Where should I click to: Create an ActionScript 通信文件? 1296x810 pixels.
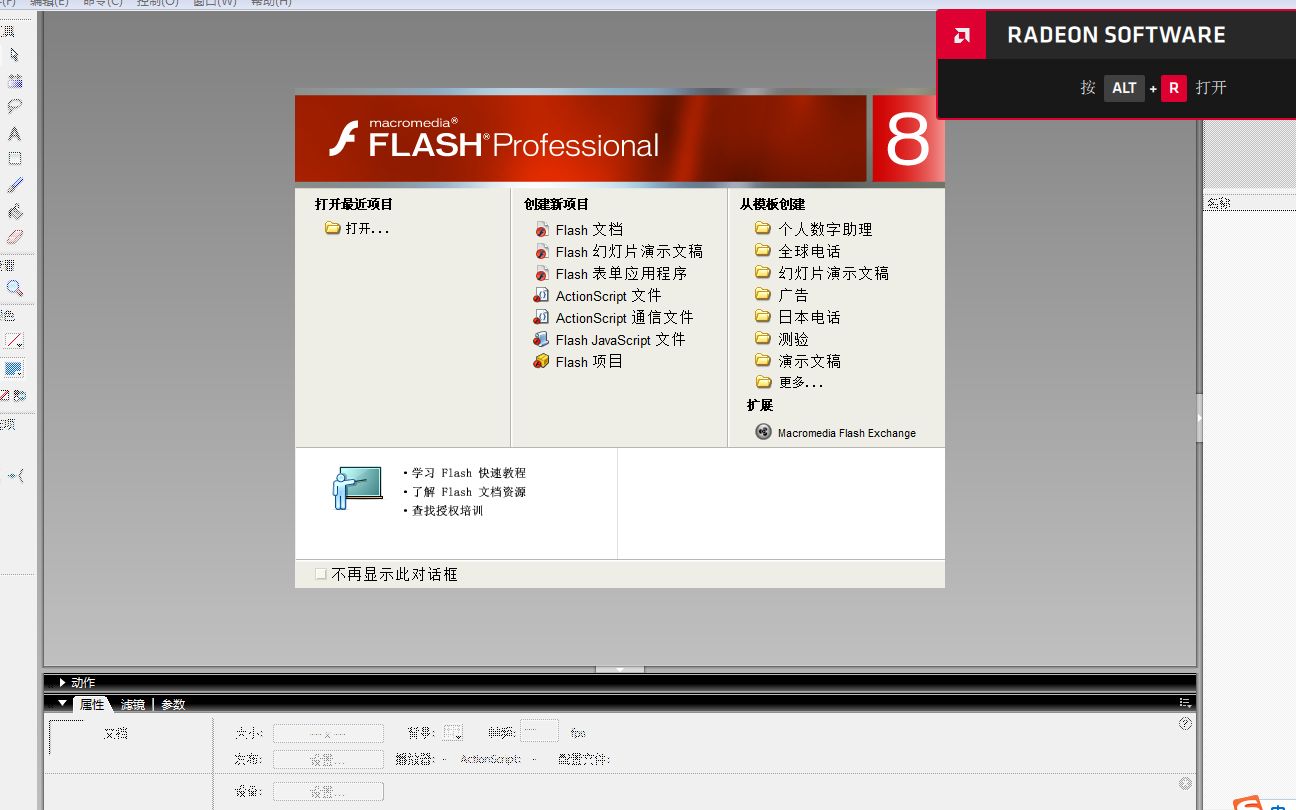pos(624,317)
